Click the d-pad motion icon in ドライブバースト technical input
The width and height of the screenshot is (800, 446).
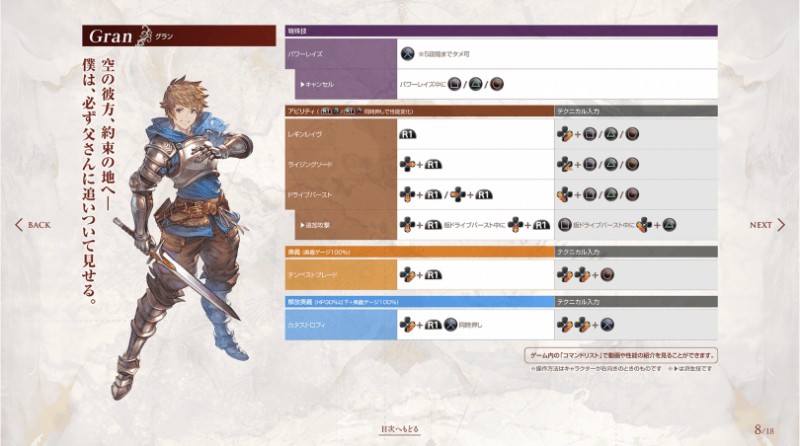pos(565,194)
